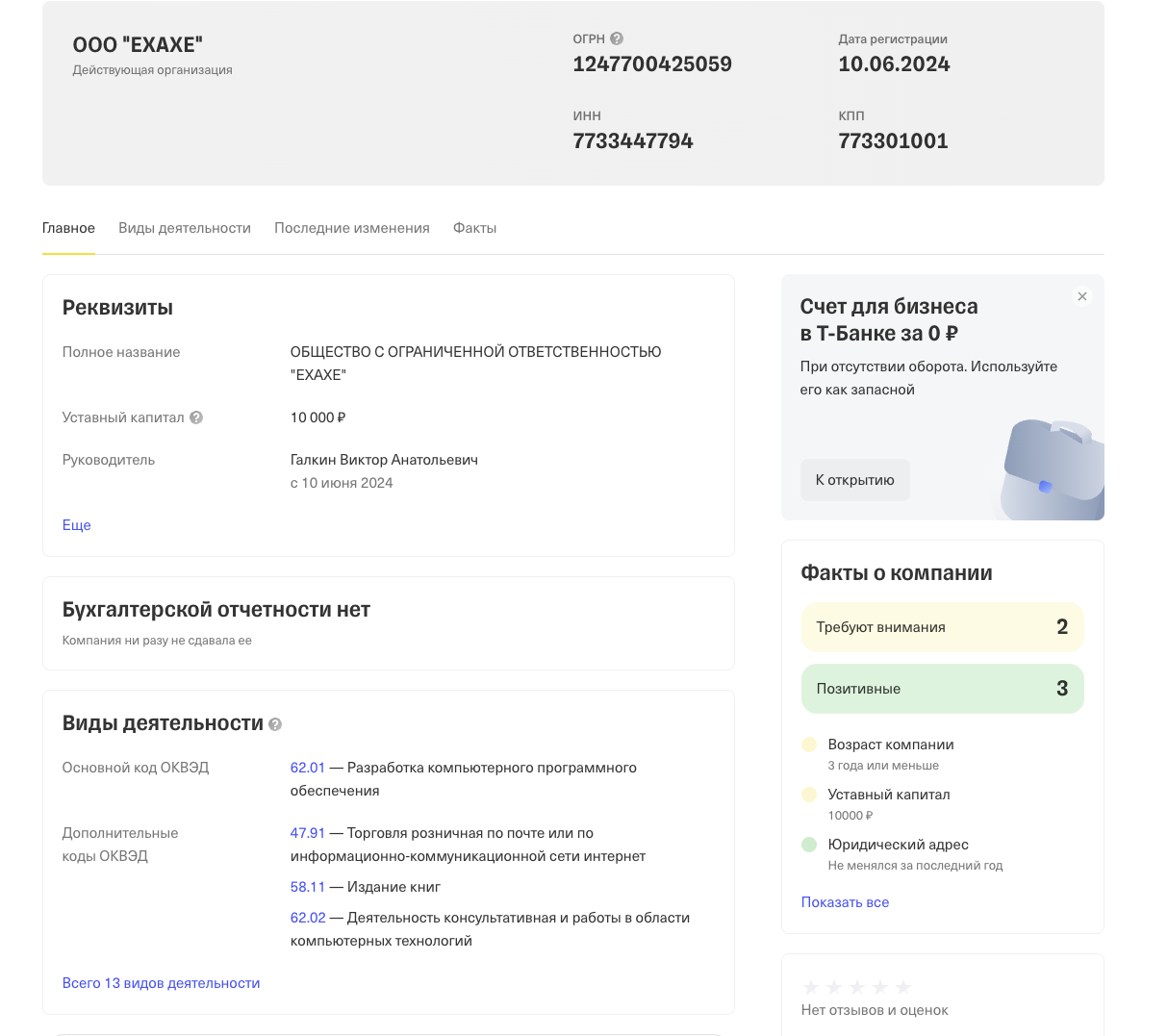This screenshot has height=1036, width=1168.
Task: Open the Виды деятельности tab
Action: (x=185, y=228)
